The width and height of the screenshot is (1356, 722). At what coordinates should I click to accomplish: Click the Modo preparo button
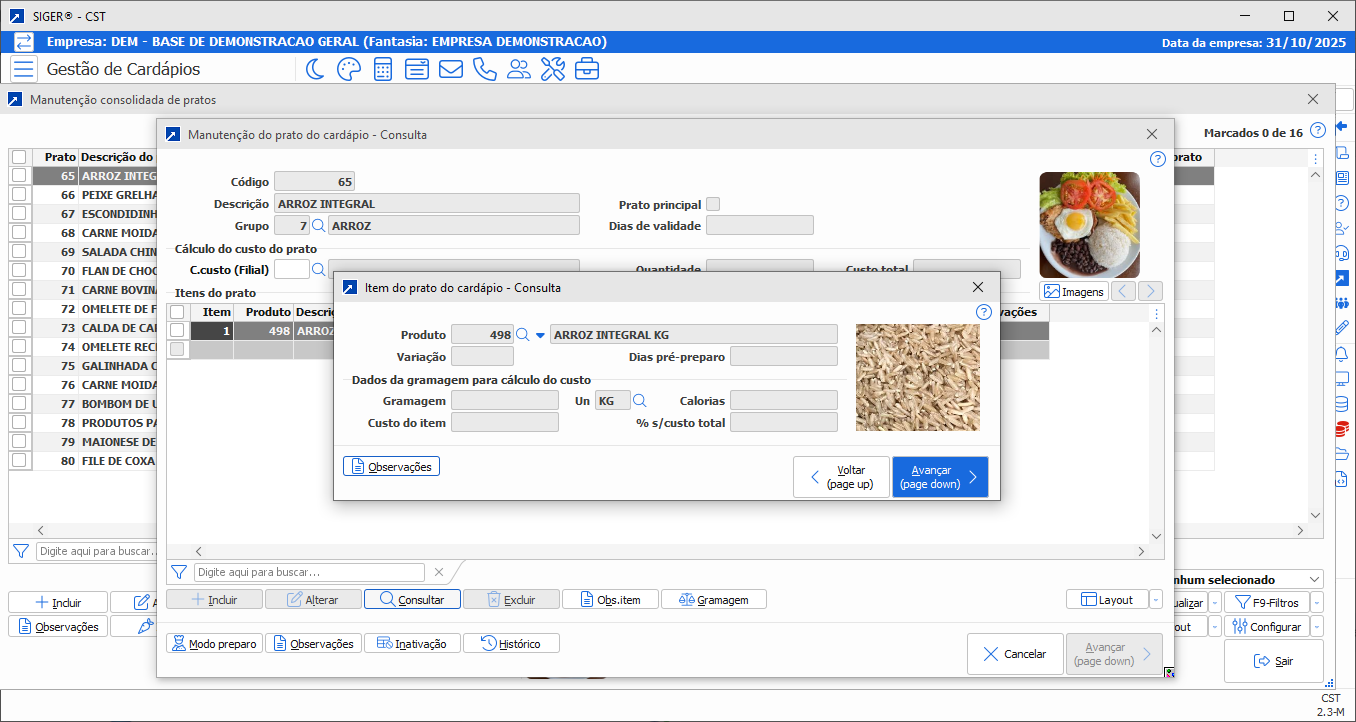coord(214,644)
